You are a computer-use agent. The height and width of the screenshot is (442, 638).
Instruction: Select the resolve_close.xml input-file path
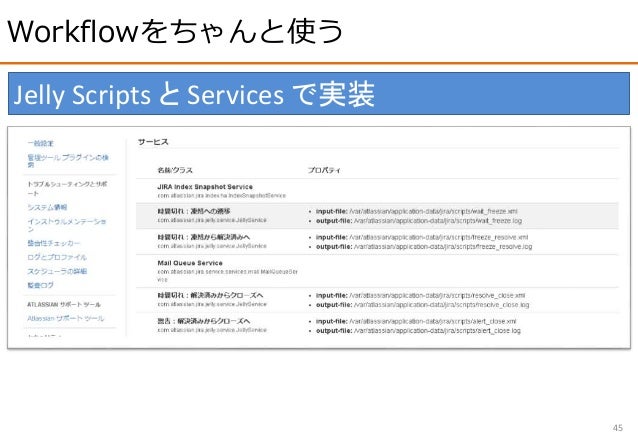click(x=437, y=295)
